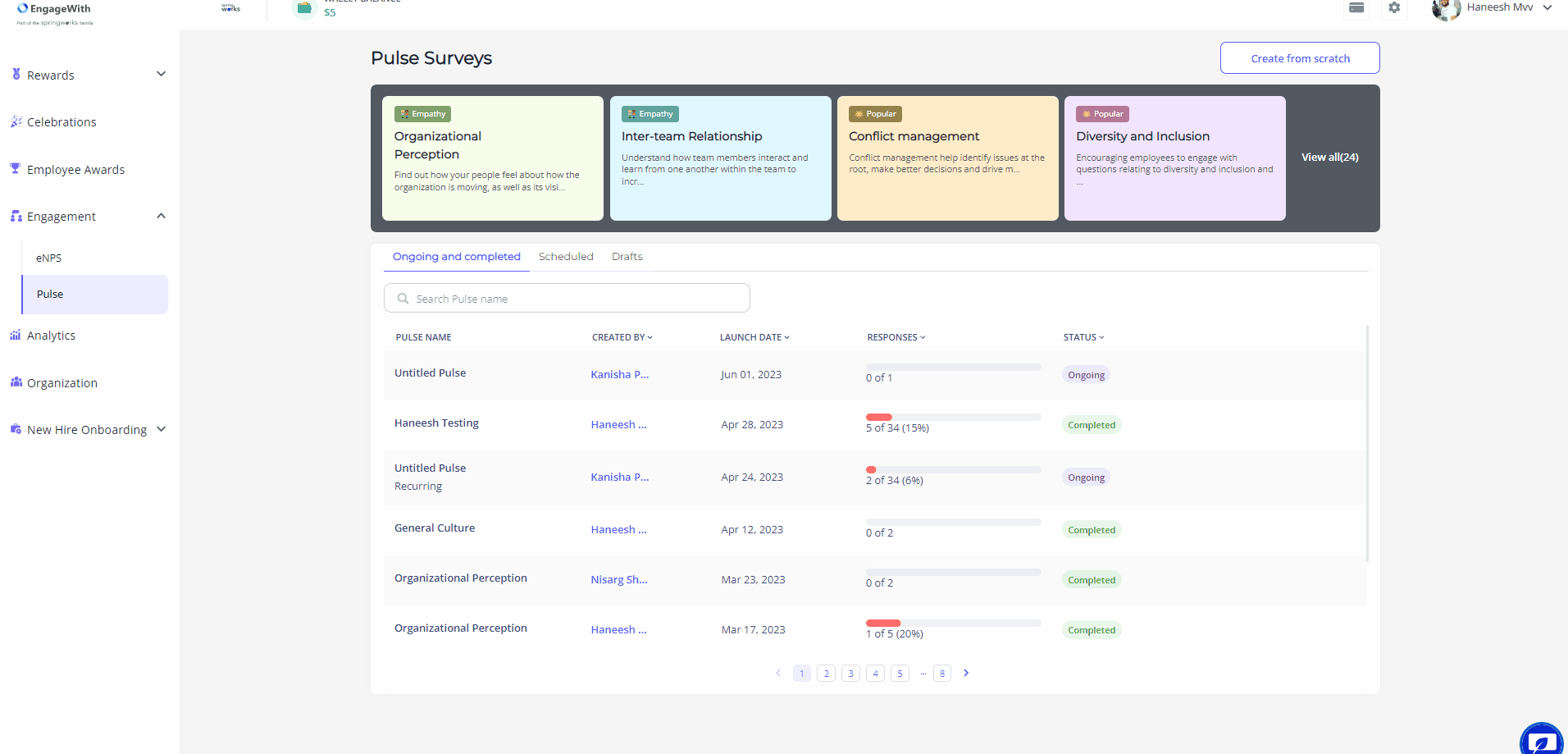Open Organization in the sidebar

[62, 382]
